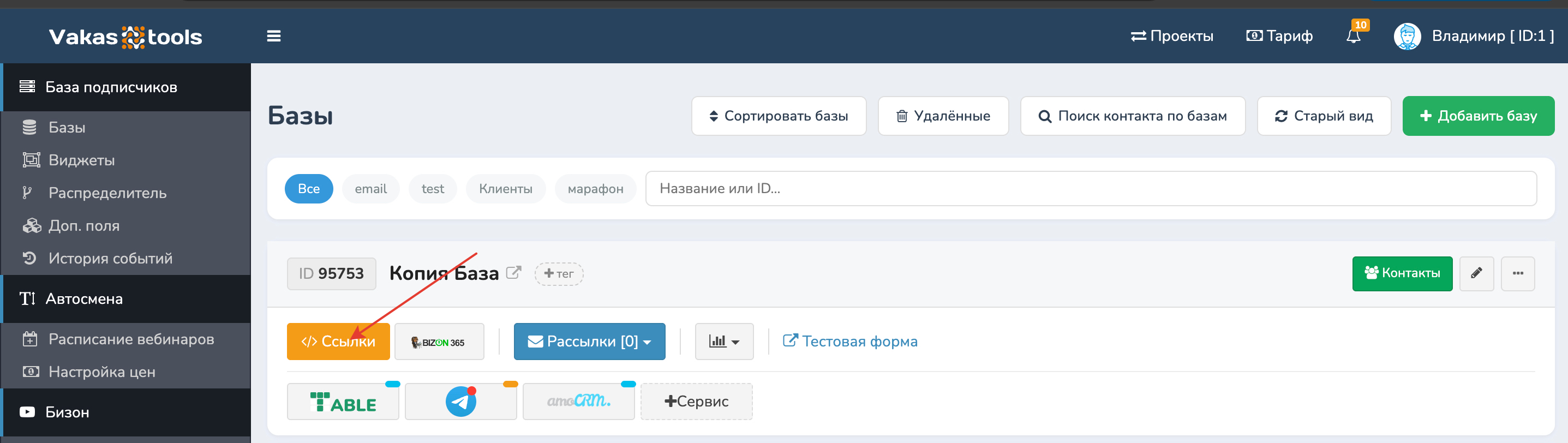Screen dimensions: 1568x443
Task: Click the green Добавить базу button
Action: (x=1478, y=116)
